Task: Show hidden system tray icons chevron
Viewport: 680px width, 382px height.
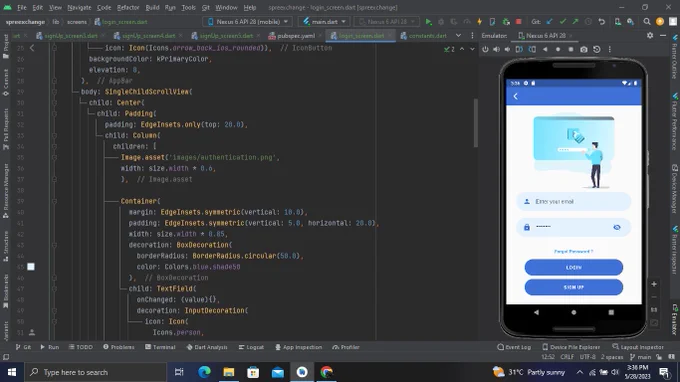Action: pyautogui.click(x=580, y=372)
